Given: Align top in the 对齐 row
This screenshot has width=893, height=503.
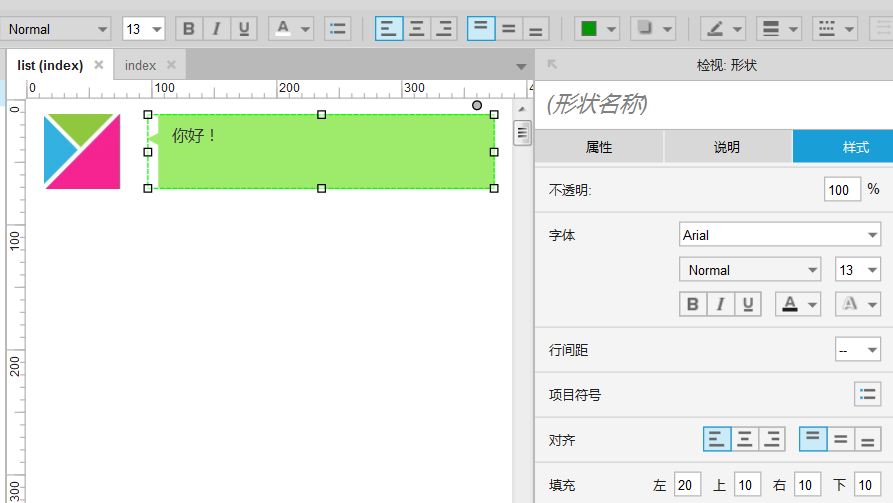Looking at the screenshot, I should pos(813,439).
